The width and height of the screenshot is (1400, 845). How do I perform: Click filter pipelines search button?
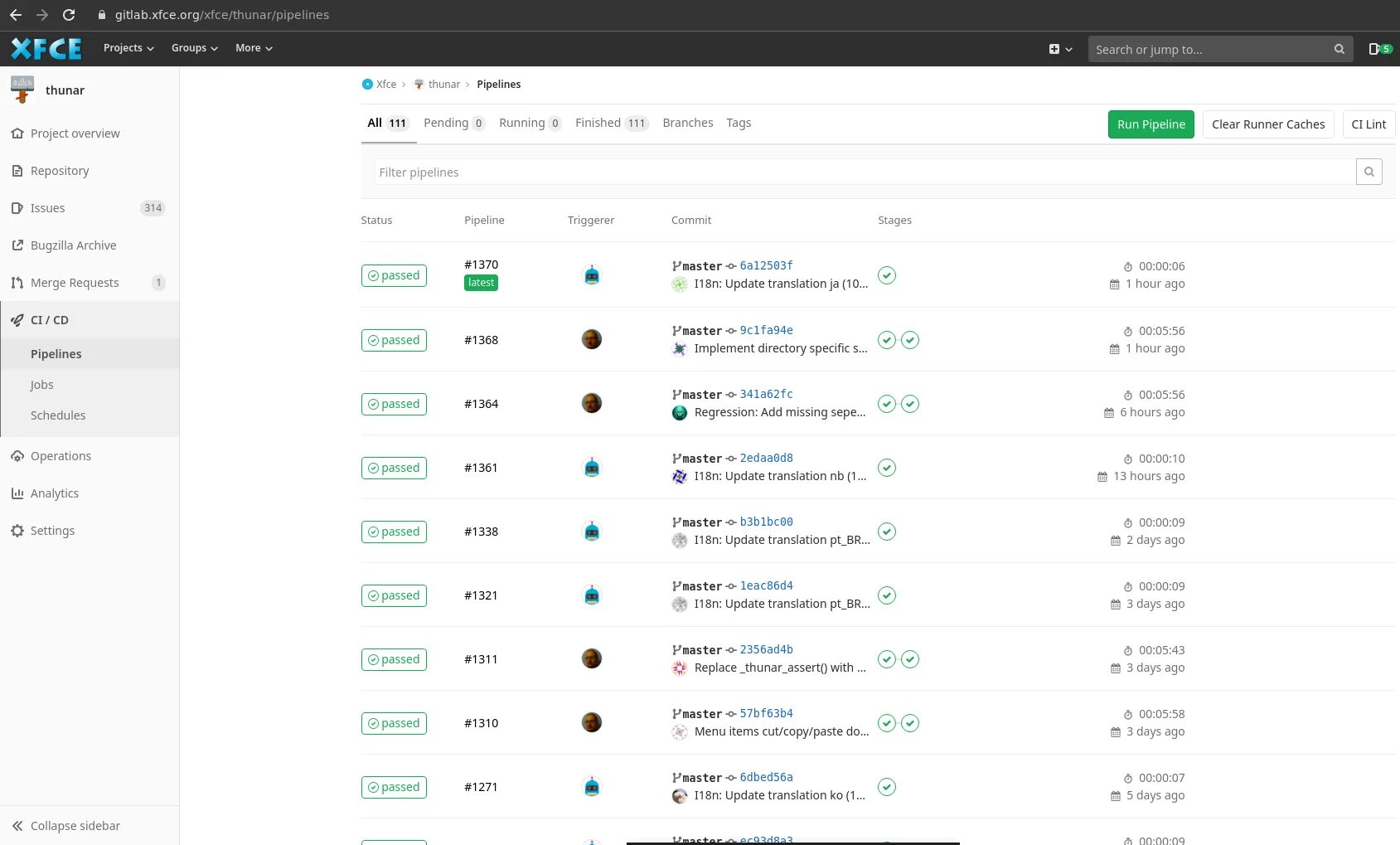1369,172
